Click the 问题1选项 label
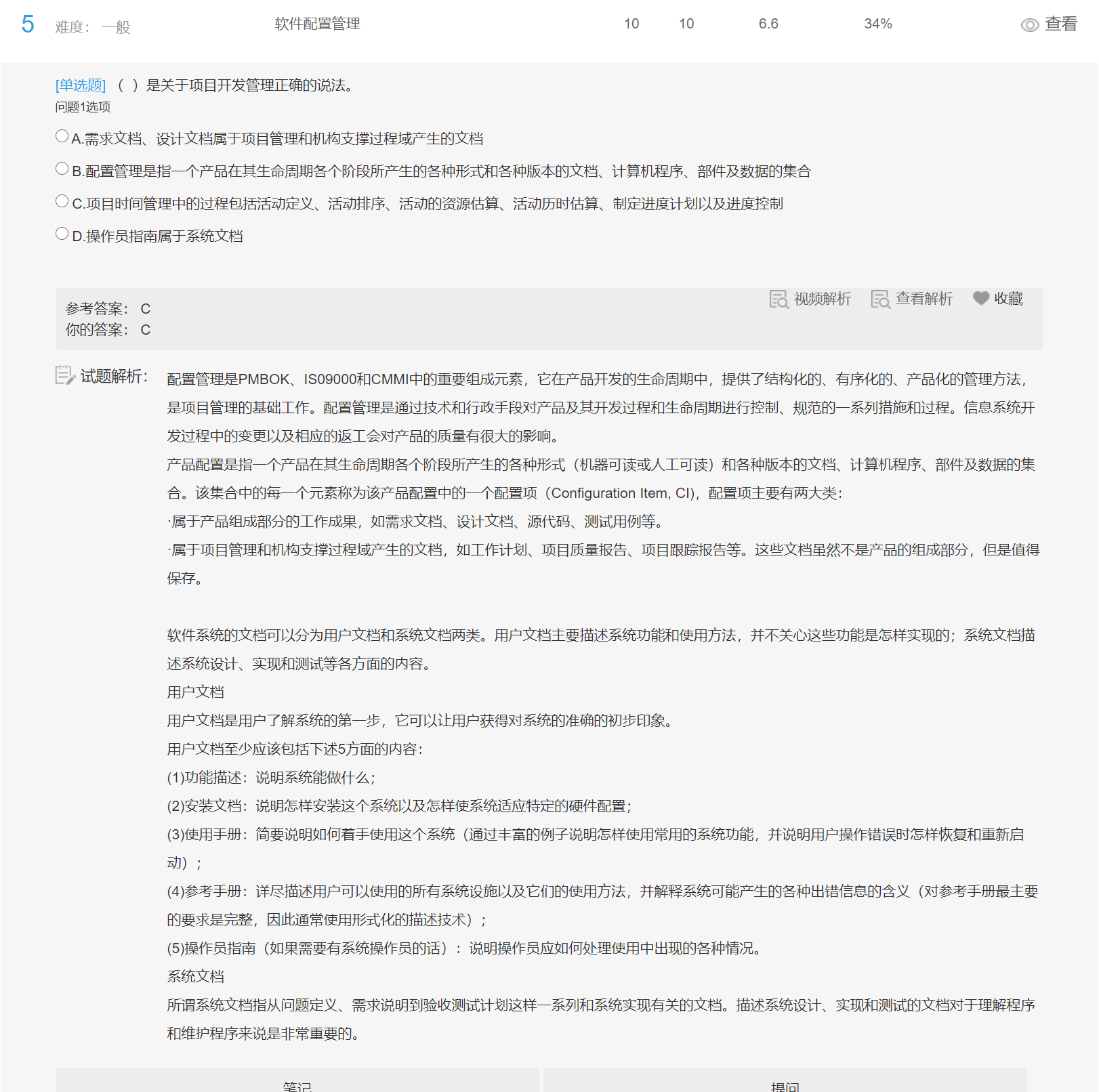The width and height of the screenshot is (1099, 1092). point(83,107)
